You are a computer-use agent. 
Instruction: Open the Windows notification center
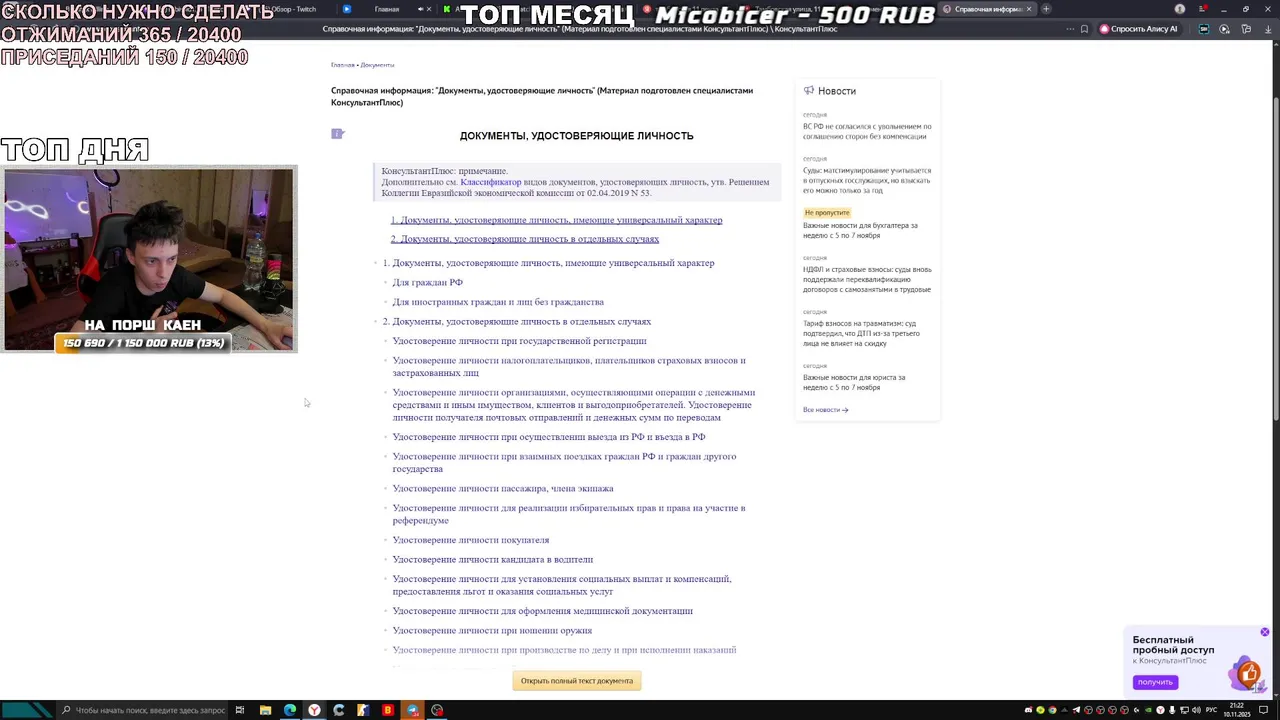click(1263, 710)
